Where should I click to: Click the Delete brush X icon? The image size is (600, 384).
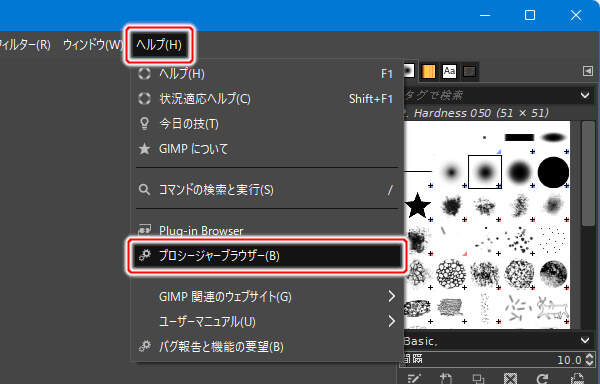[510, 379]
